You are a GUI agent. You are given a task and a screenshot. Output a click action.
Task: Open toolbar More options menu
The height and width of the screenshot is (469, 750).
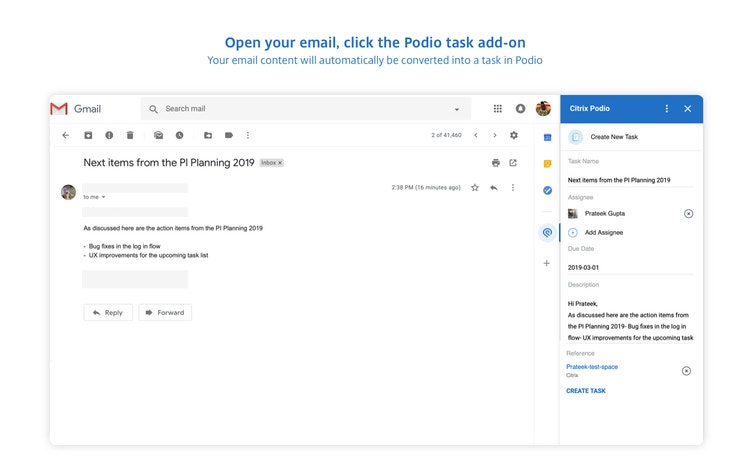tap(248, 135)
